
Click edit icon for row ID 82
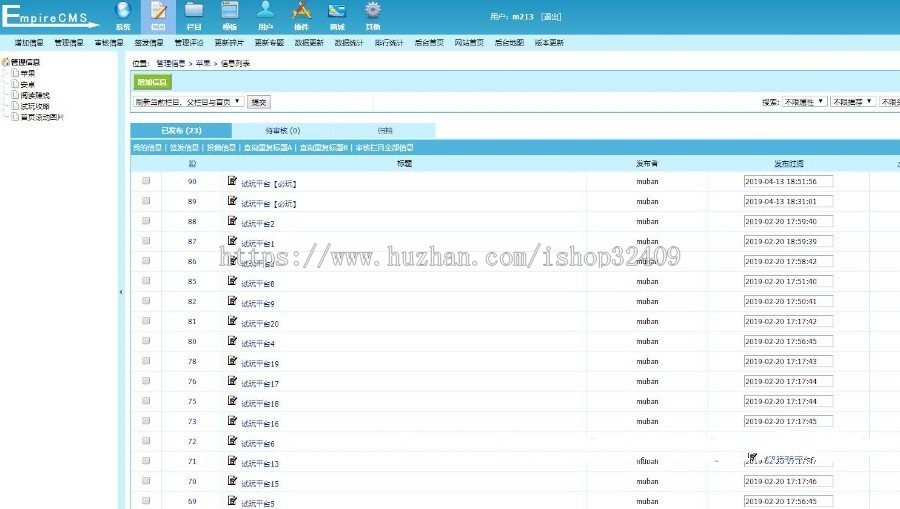click(x=232, y=301)
